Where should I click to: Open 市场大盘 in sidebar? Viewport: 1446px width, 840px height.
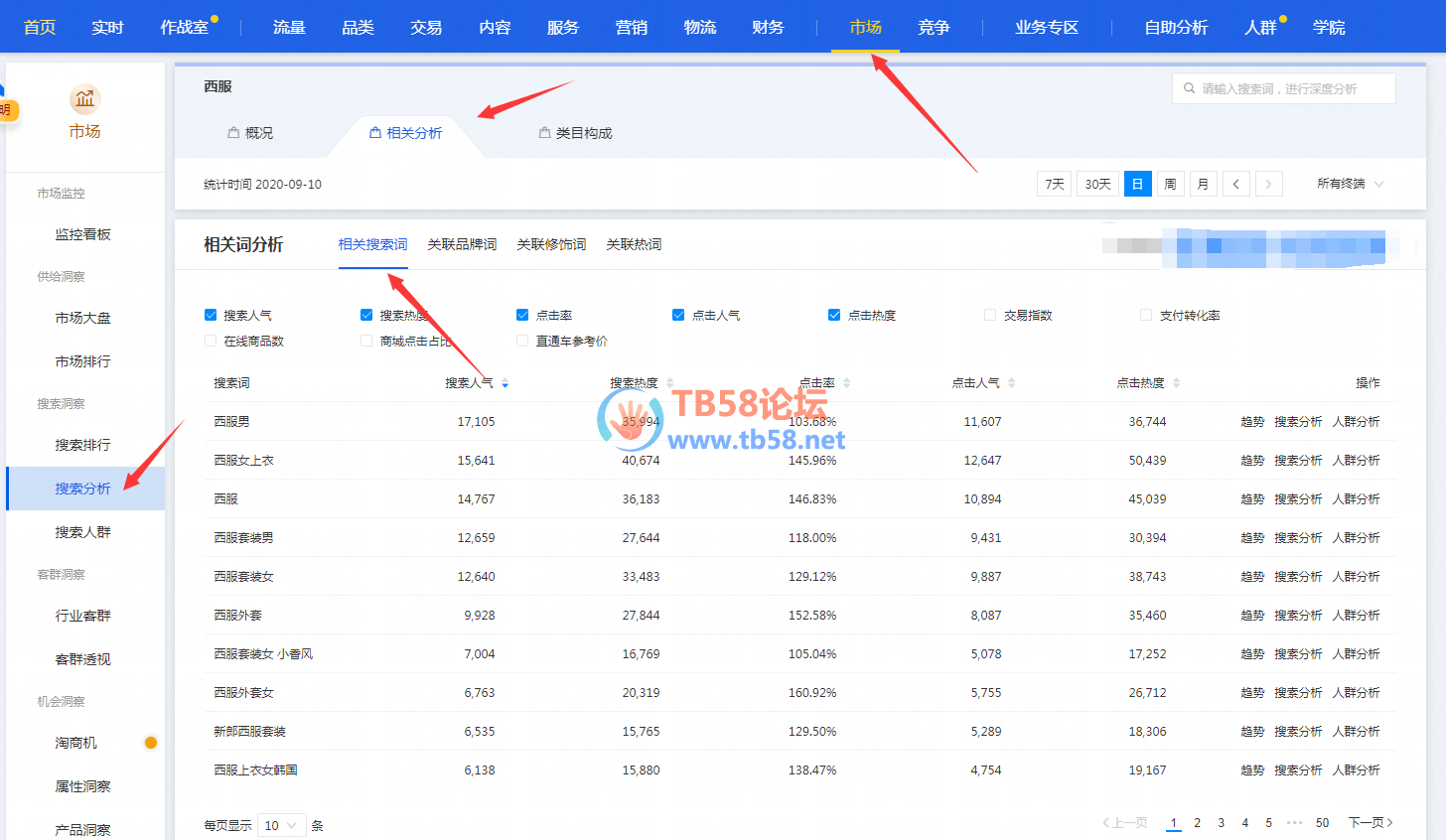click(83, 318)
